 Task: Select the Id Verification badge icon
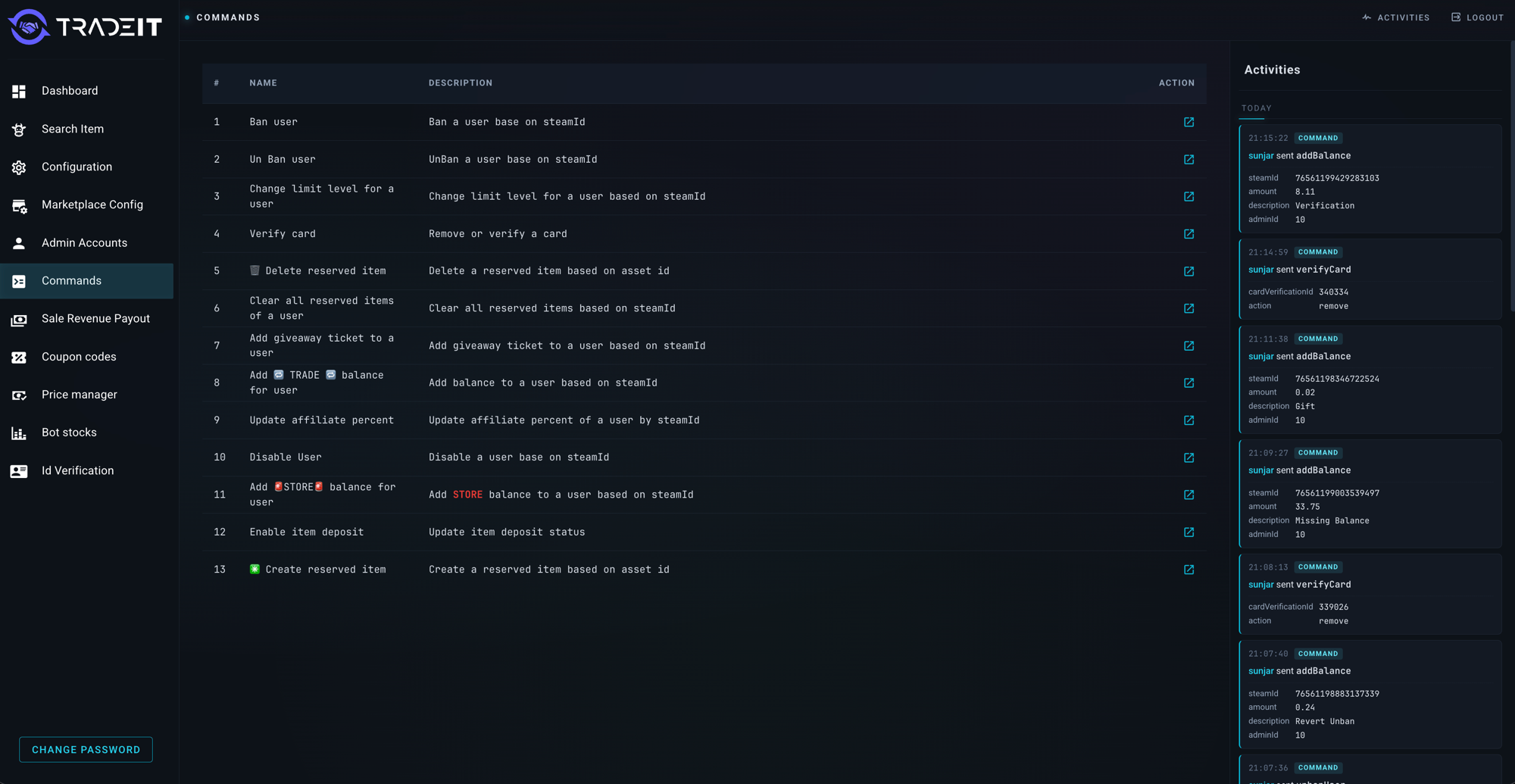tap(18, 470)
